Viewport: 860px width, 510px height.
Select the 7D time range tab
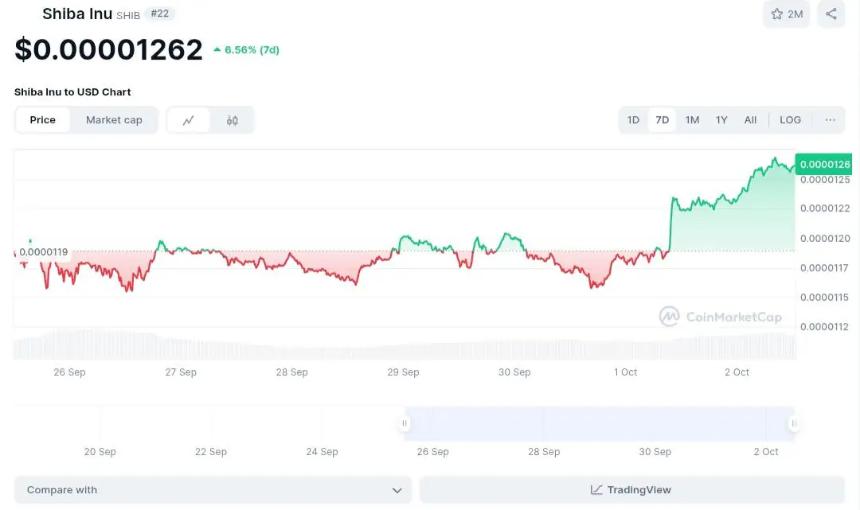(x=662, y=120)
